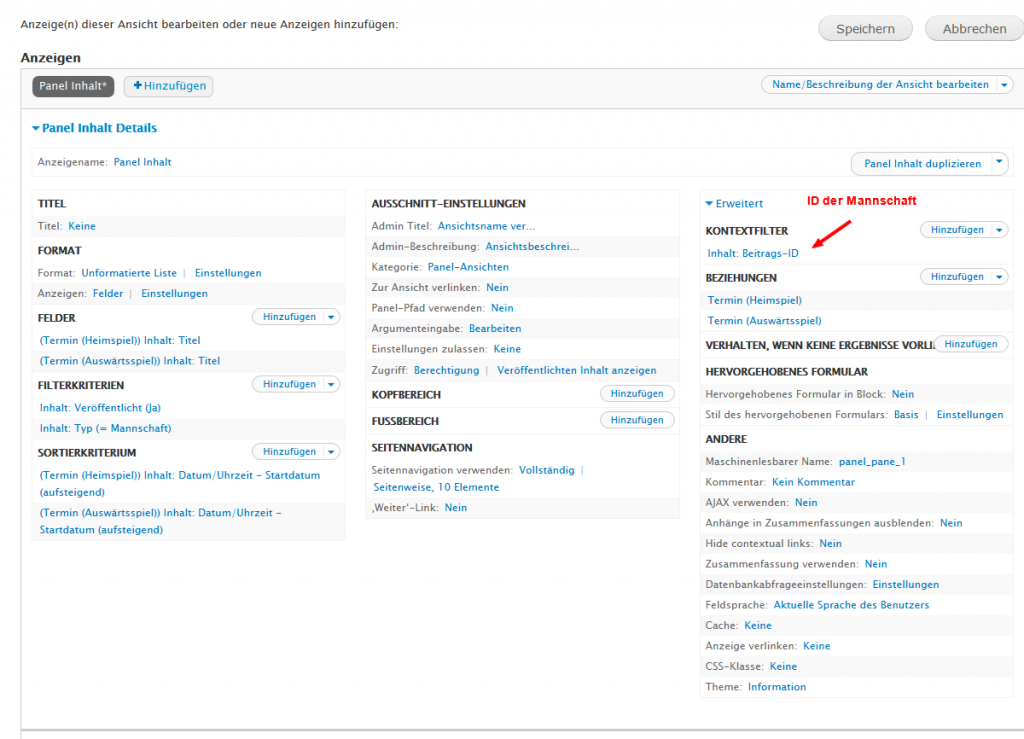1024x739 pixels.
Task: Collapse the Panel Inhalt Details section
Action: pyautogui.click(x=94, y=128)
